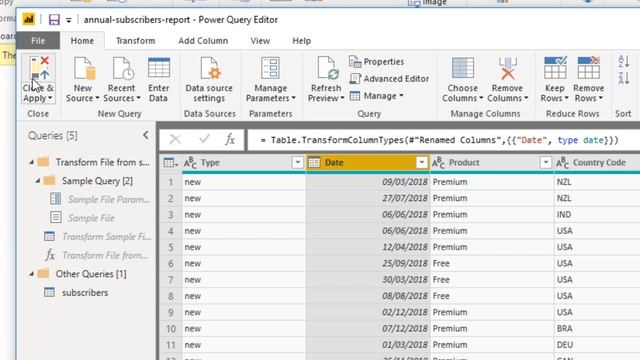Select the BRA country code cell
The image size is (640, 360).
[597, 329]
